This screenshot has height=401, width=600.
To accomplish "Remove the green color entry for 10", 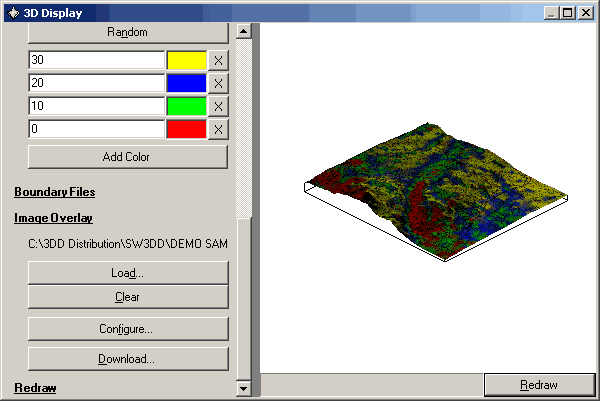I will click(218, 106).
